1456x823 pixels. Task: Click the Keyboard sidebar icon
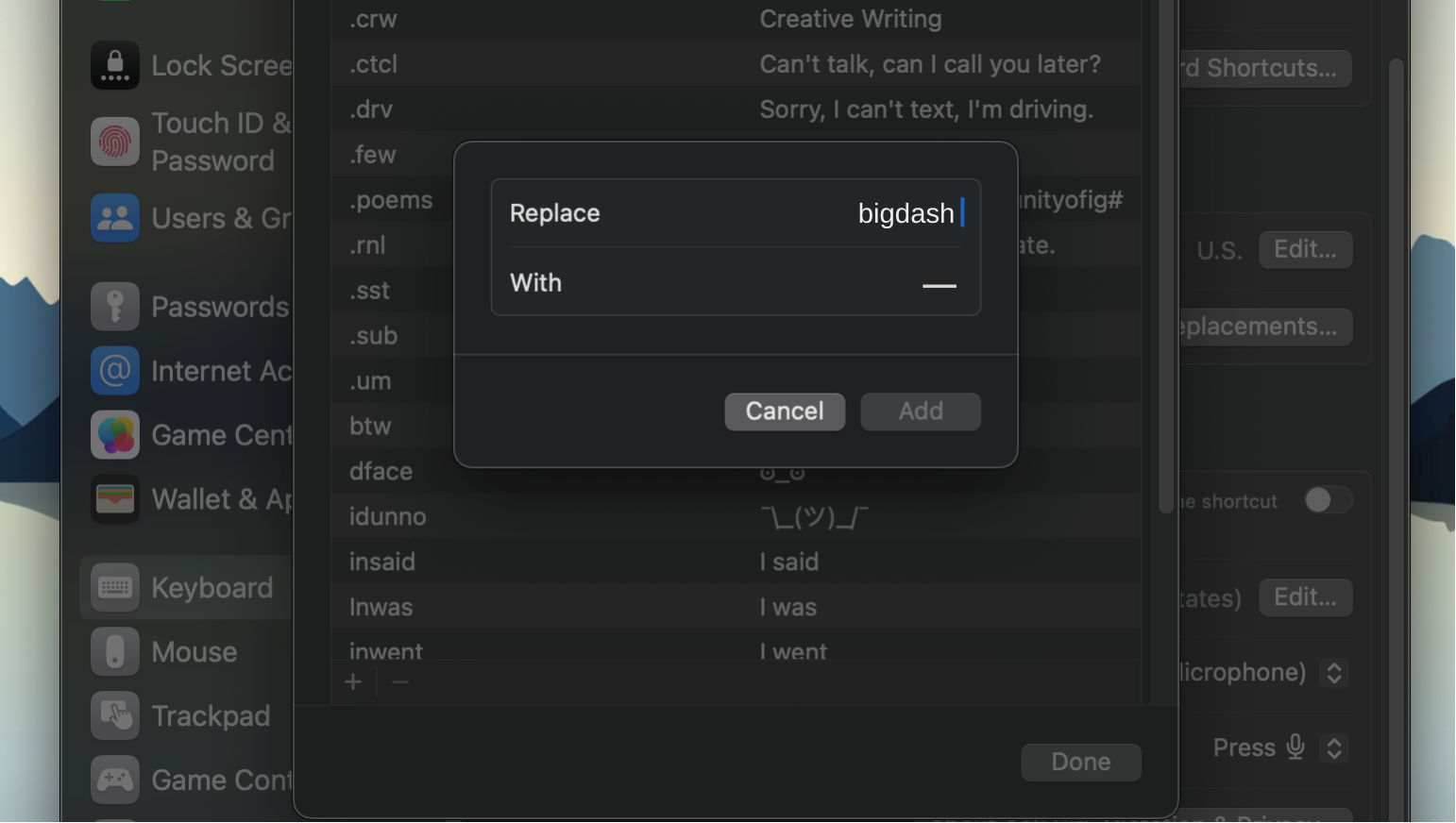[x=115, y=588]
